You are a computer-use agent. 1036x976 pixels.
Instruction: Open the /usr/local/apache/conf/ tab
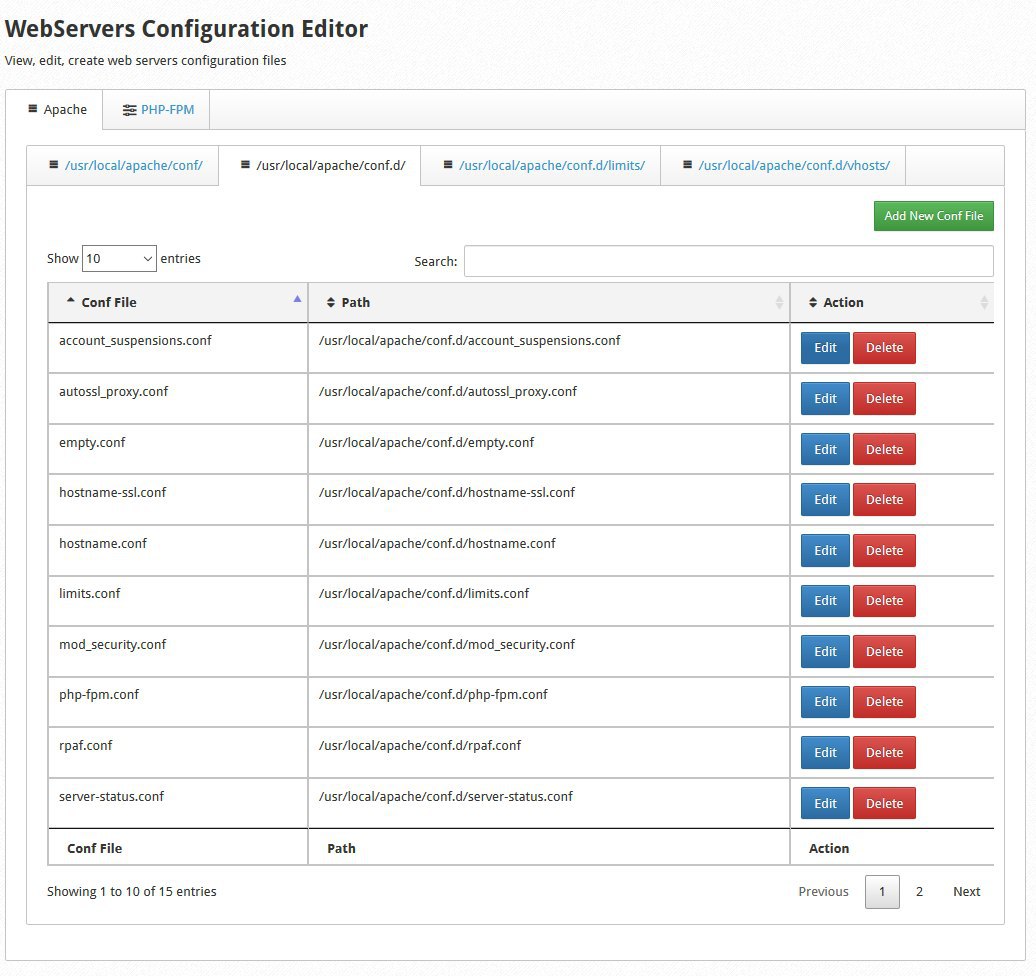pos(123,166)
